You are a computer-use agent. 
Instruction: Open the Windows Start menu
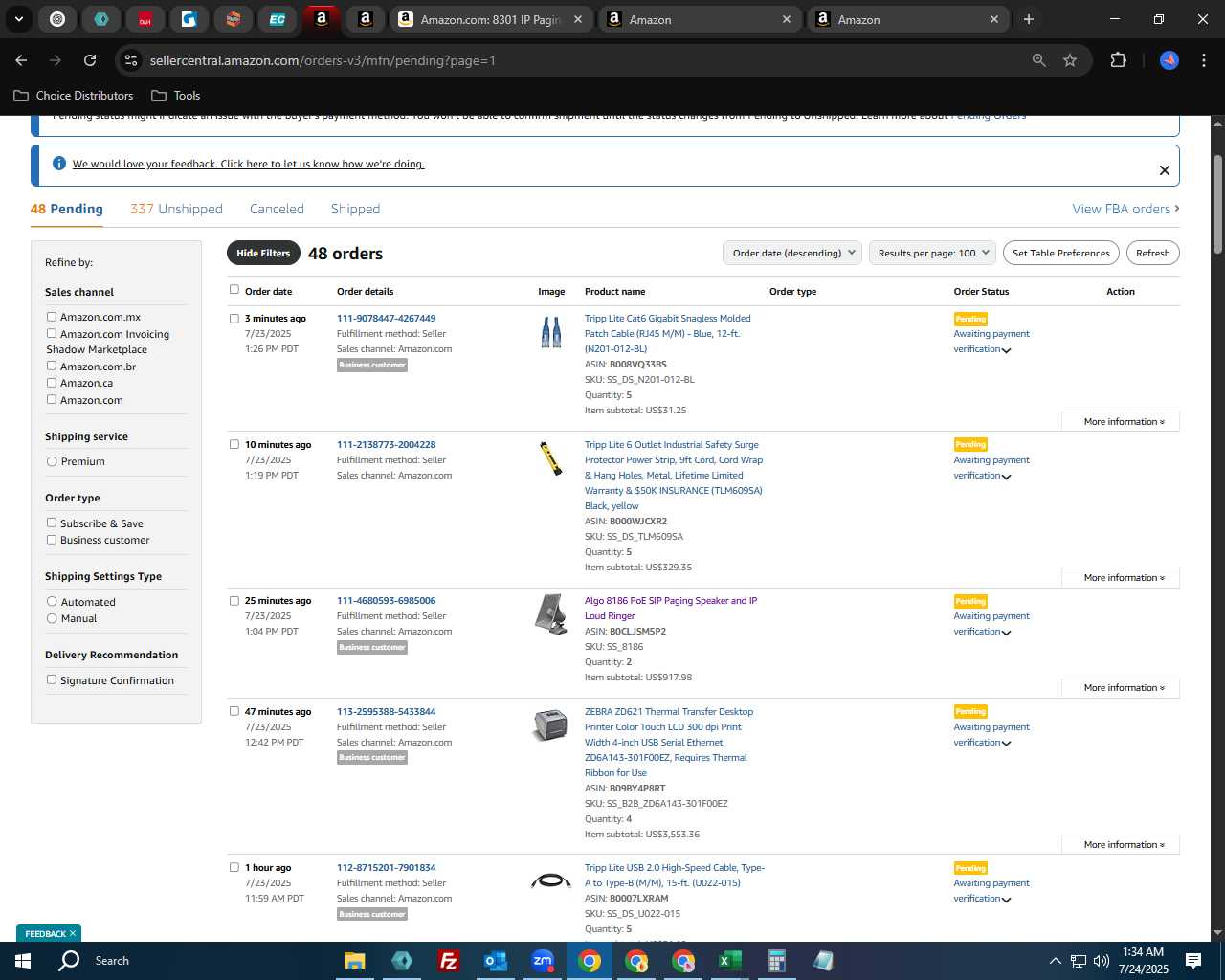(23, 961)
